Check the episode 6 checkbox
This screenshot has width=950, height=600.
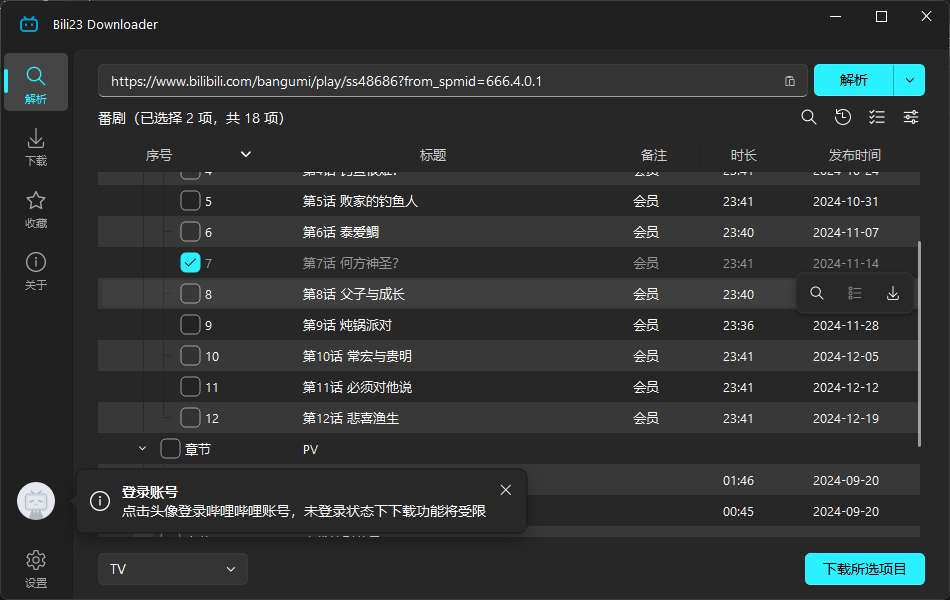(190, 232)
